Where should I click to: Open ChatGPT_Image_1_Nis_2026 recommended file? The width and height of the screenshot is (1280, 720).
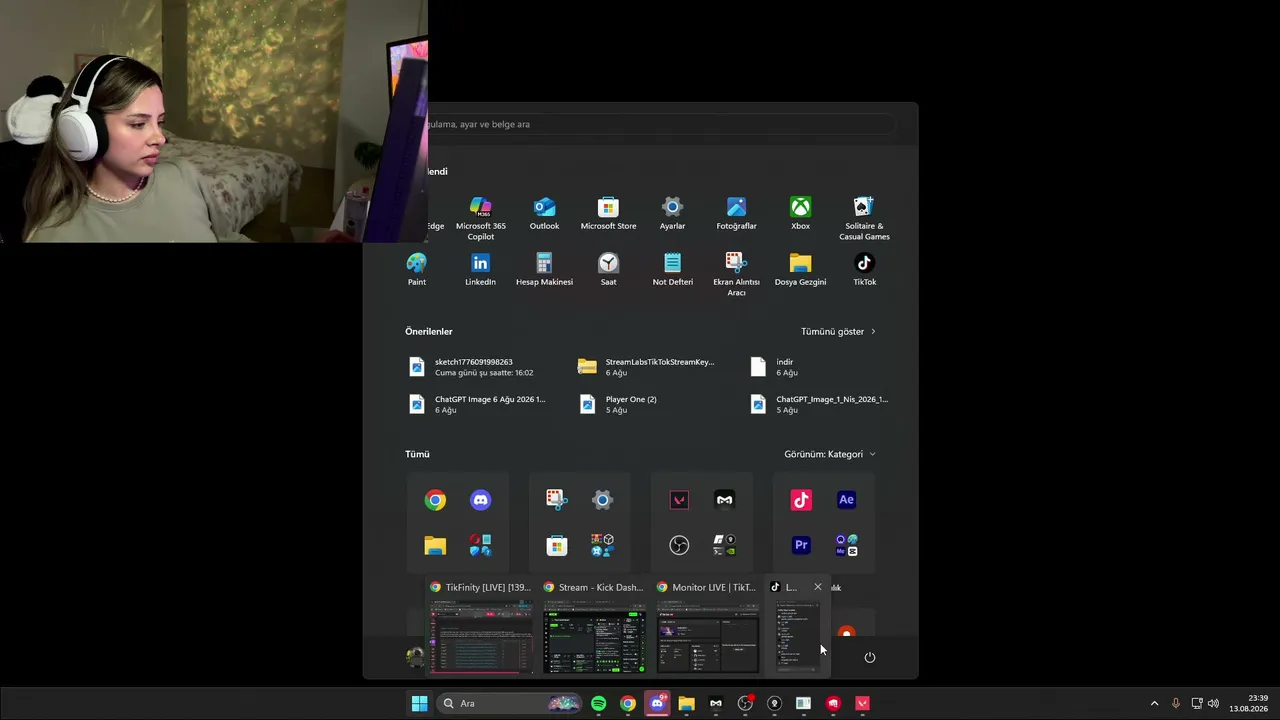pos(818,404)
